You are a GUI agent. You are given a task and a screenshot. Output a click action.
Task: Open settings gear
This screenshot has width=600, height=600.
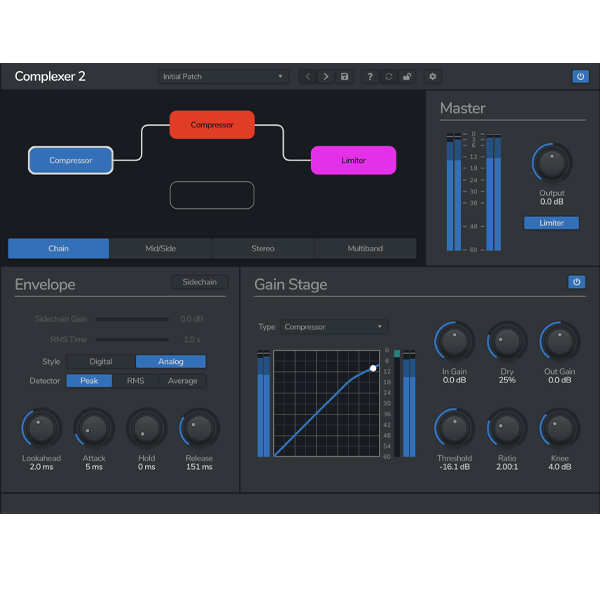click(433, 77)
